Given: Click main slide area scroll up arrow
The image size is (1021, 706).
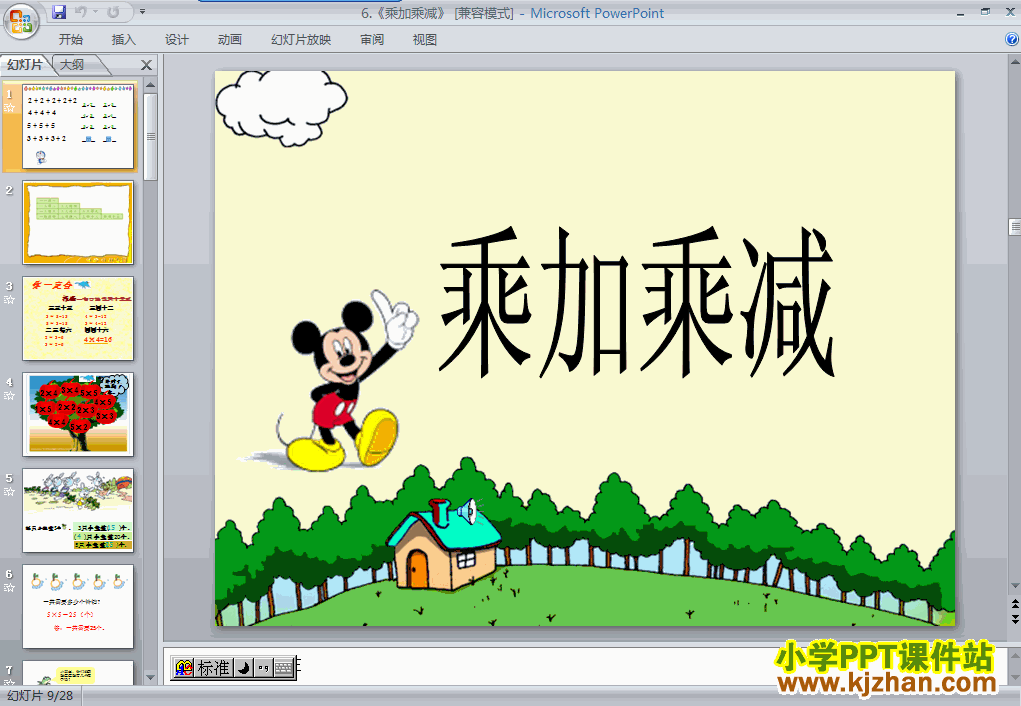Looking at the screenshot, I should click(1014, 62).
